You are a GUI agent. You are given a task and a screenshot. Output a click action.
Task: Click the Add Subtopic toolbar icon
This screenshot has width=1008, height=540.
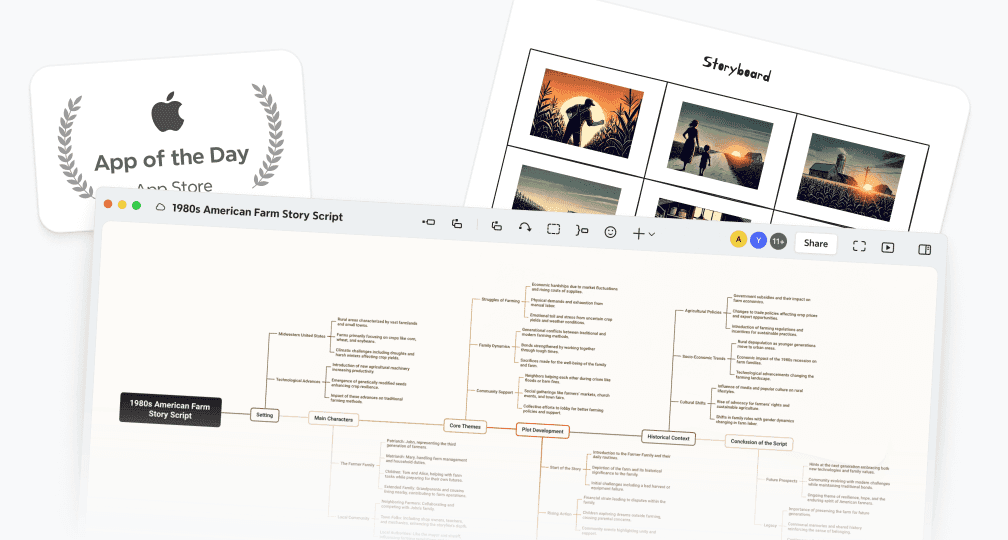click(x=456, y=223)
